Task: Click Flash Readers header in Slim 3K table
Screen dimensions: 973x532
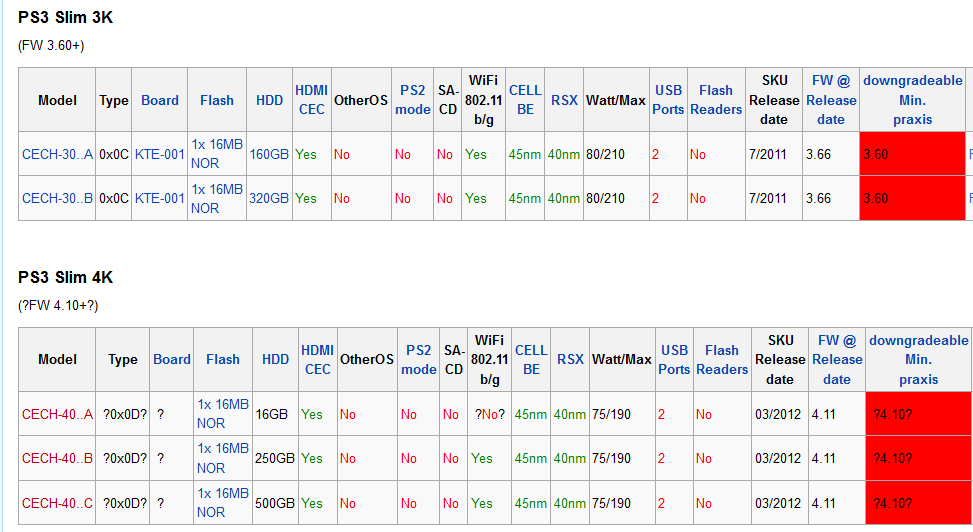Action: click(x=716, y=100)
